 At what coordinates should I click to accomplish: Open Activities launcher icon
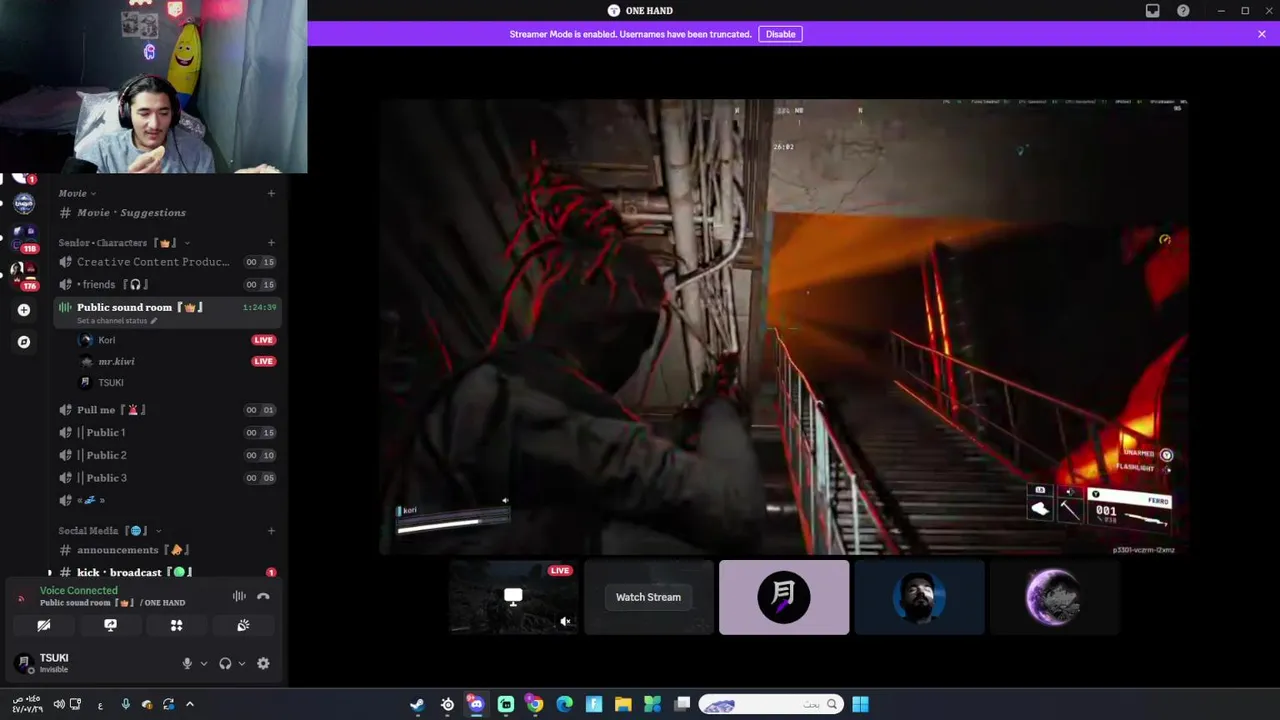click(176, 625)
